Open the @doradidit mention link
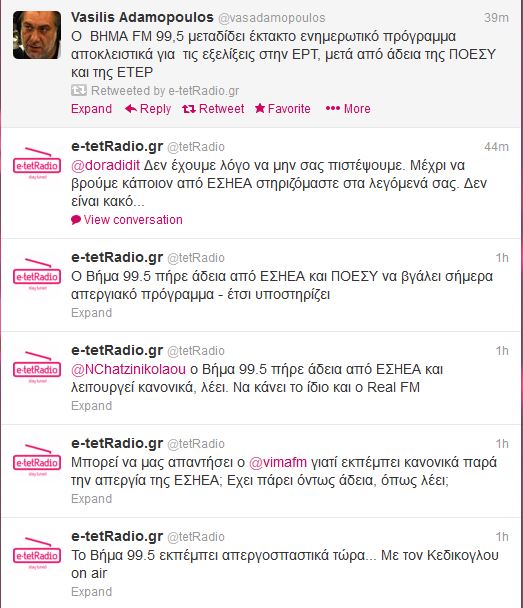The image size is (523, 608). coord(105,165)
